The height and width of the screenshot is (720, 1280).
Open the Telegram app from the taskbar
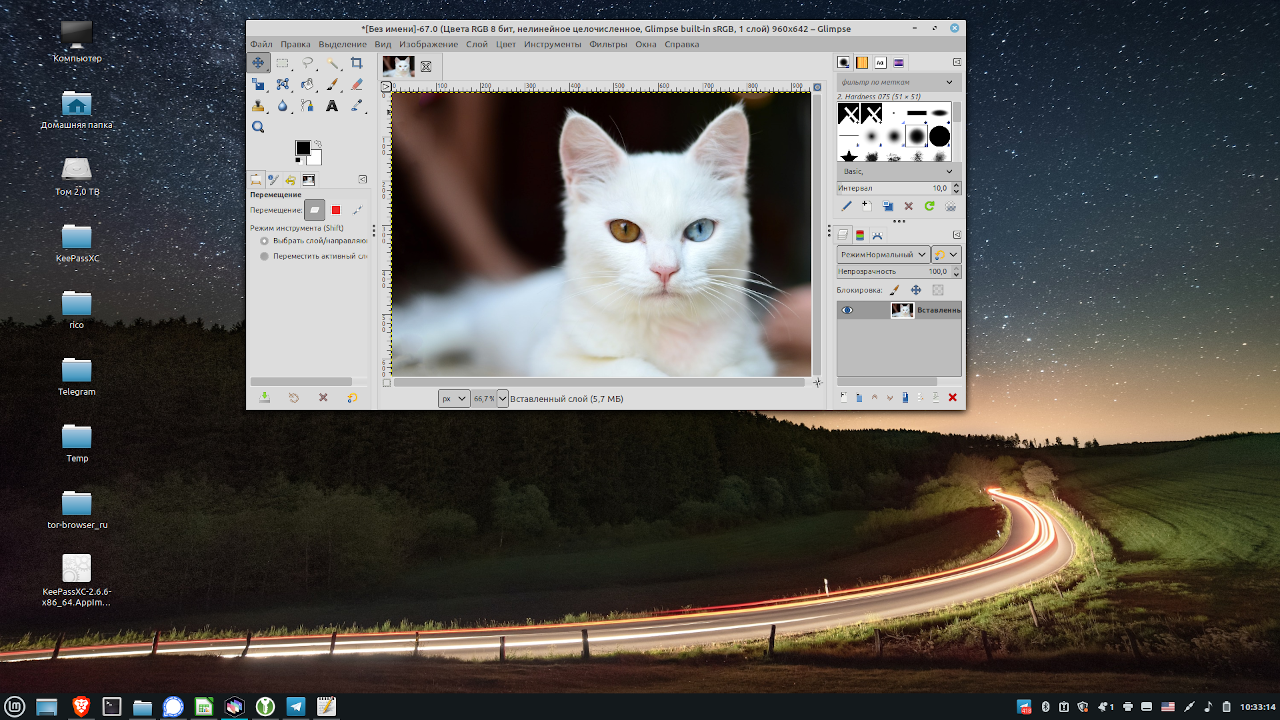pos(296,707)
